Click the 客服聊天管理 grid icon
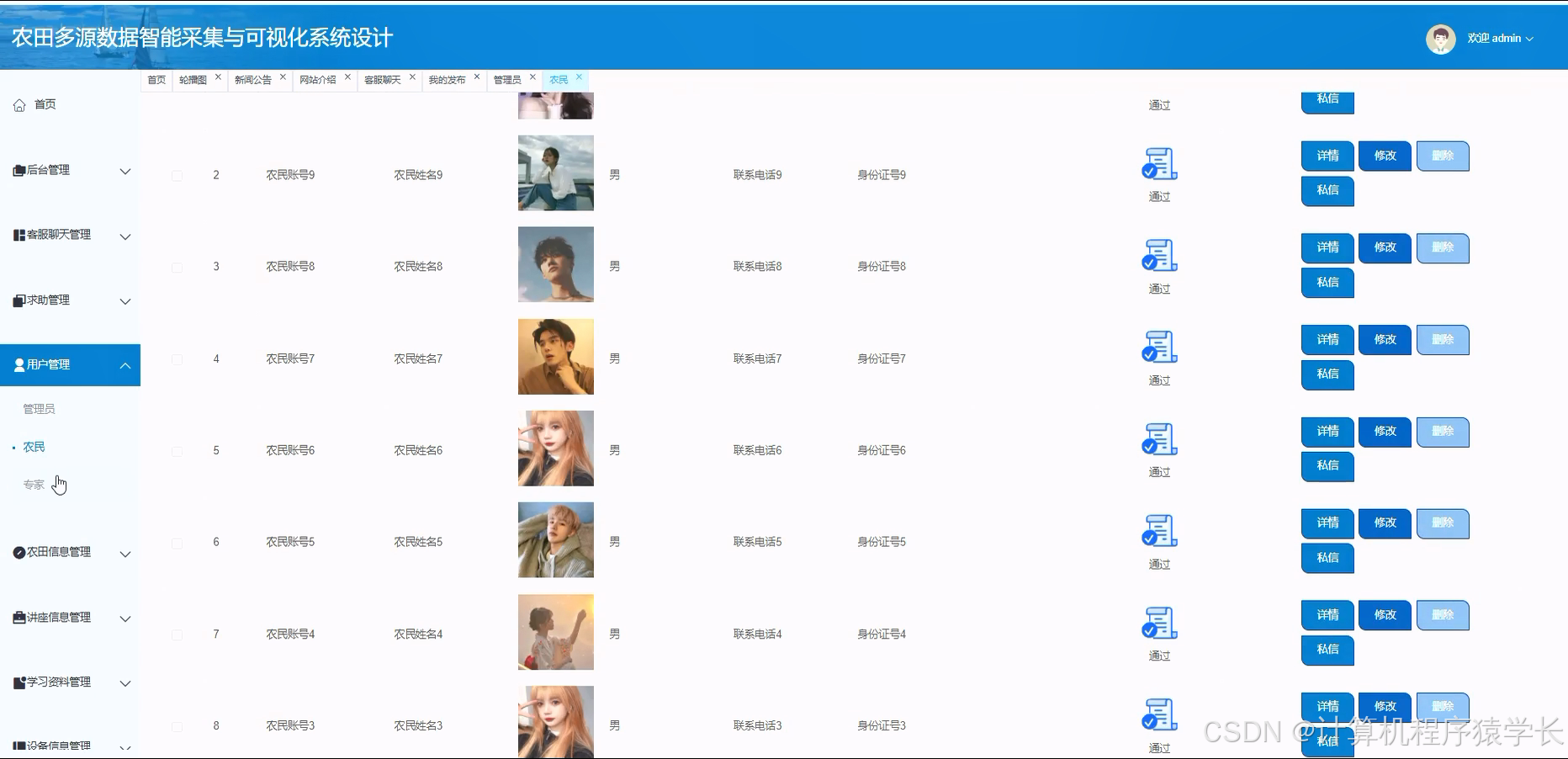The image size is (1568, 759). 19,235
